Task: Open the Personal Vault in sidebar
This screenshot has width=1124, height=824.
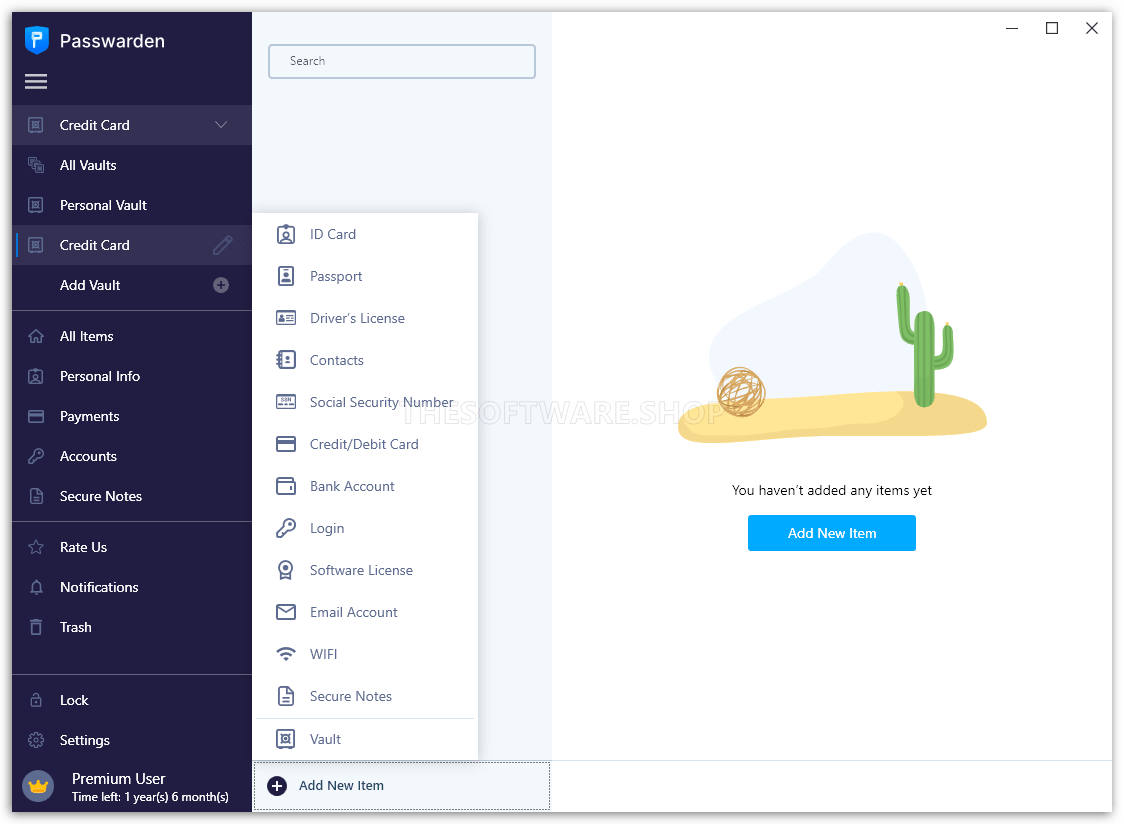Action: click(x=103, y=205)
